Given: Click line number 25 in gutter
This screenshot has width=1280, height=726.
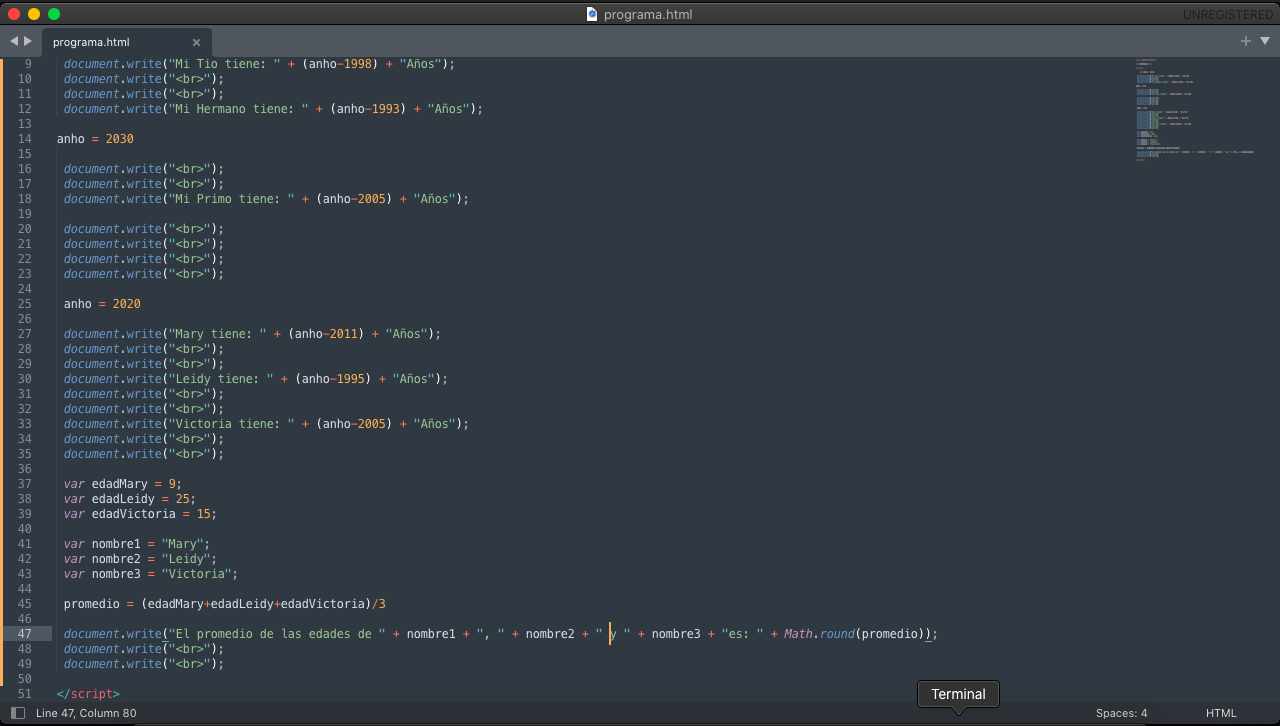Looking at the screenshot, I should [x=25, y=304].
